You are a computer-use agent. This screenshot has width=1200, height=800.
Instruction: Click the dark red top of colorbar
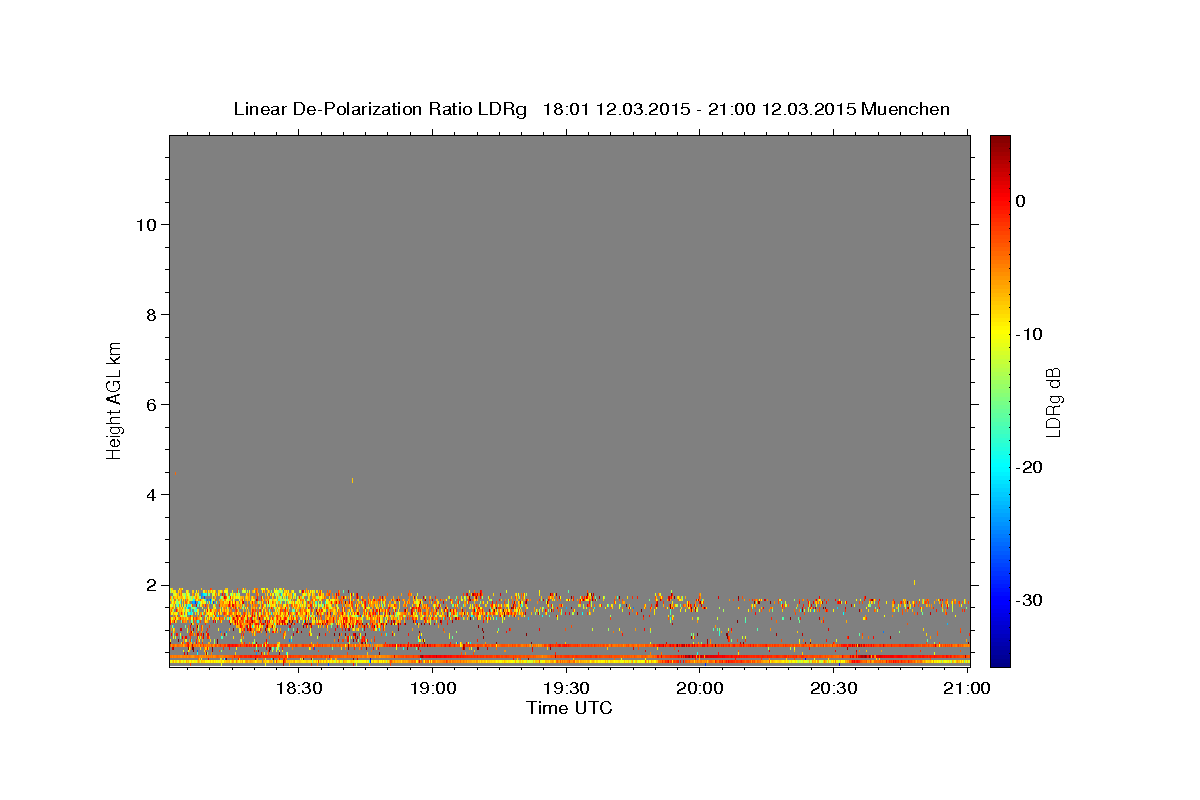[1000, 141]
